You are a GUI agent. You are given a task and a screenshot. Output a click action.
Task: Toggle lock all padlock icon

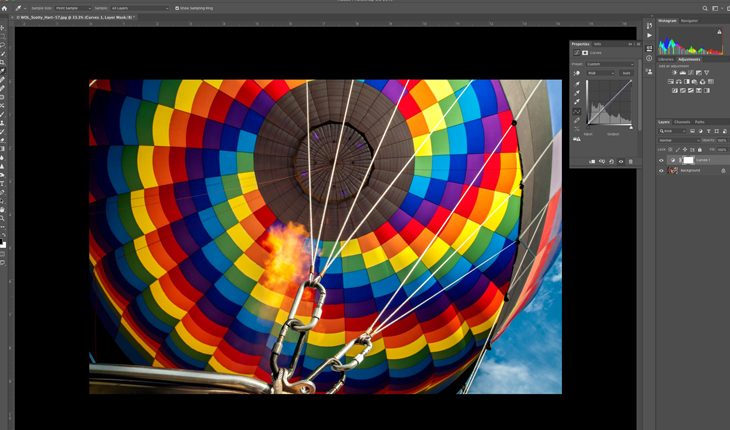pyautogui.click(x=700, y=149)
